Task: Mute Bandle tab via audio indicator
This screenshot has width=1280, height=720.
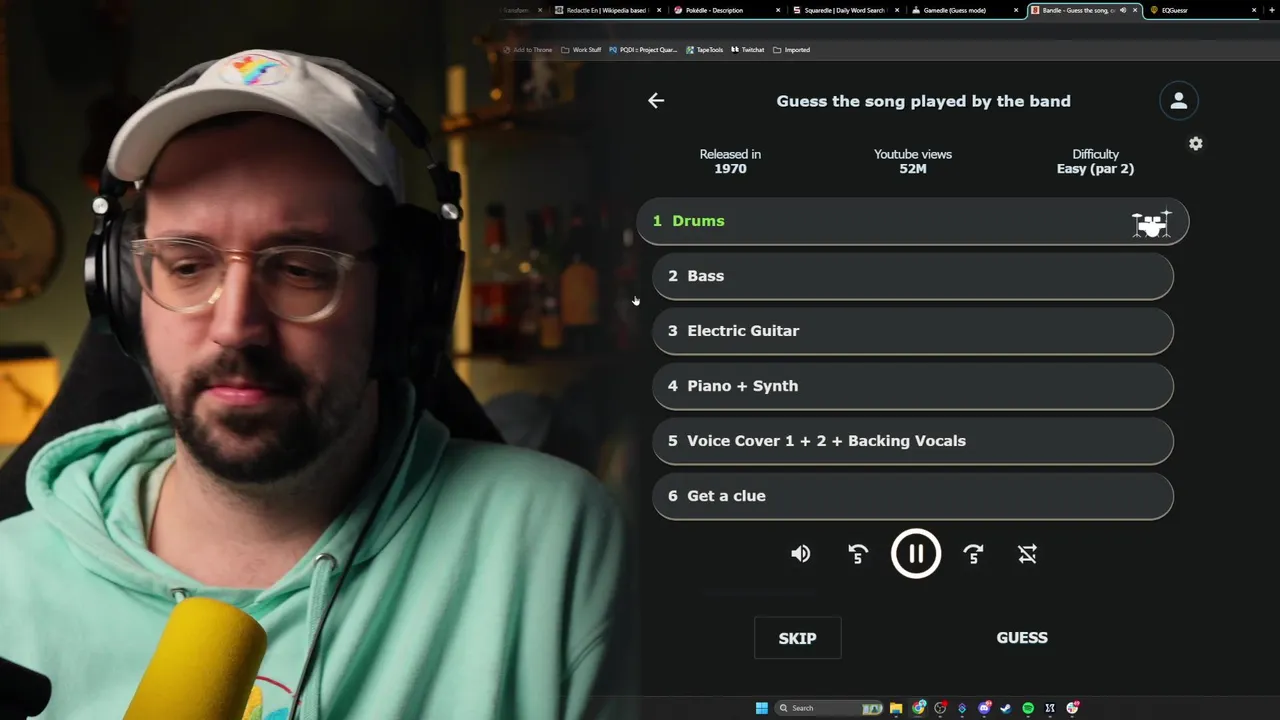Action: pos(1122,10)
